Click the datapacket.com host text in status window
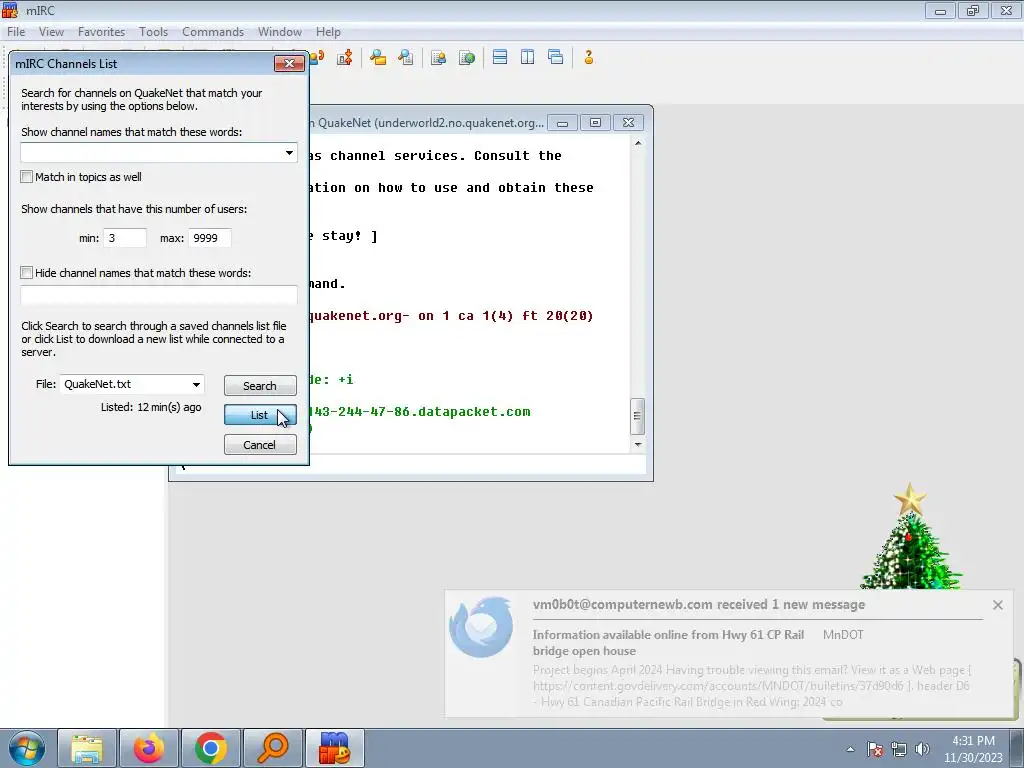This screenshot has height=768, width=1024. (418, 411)
